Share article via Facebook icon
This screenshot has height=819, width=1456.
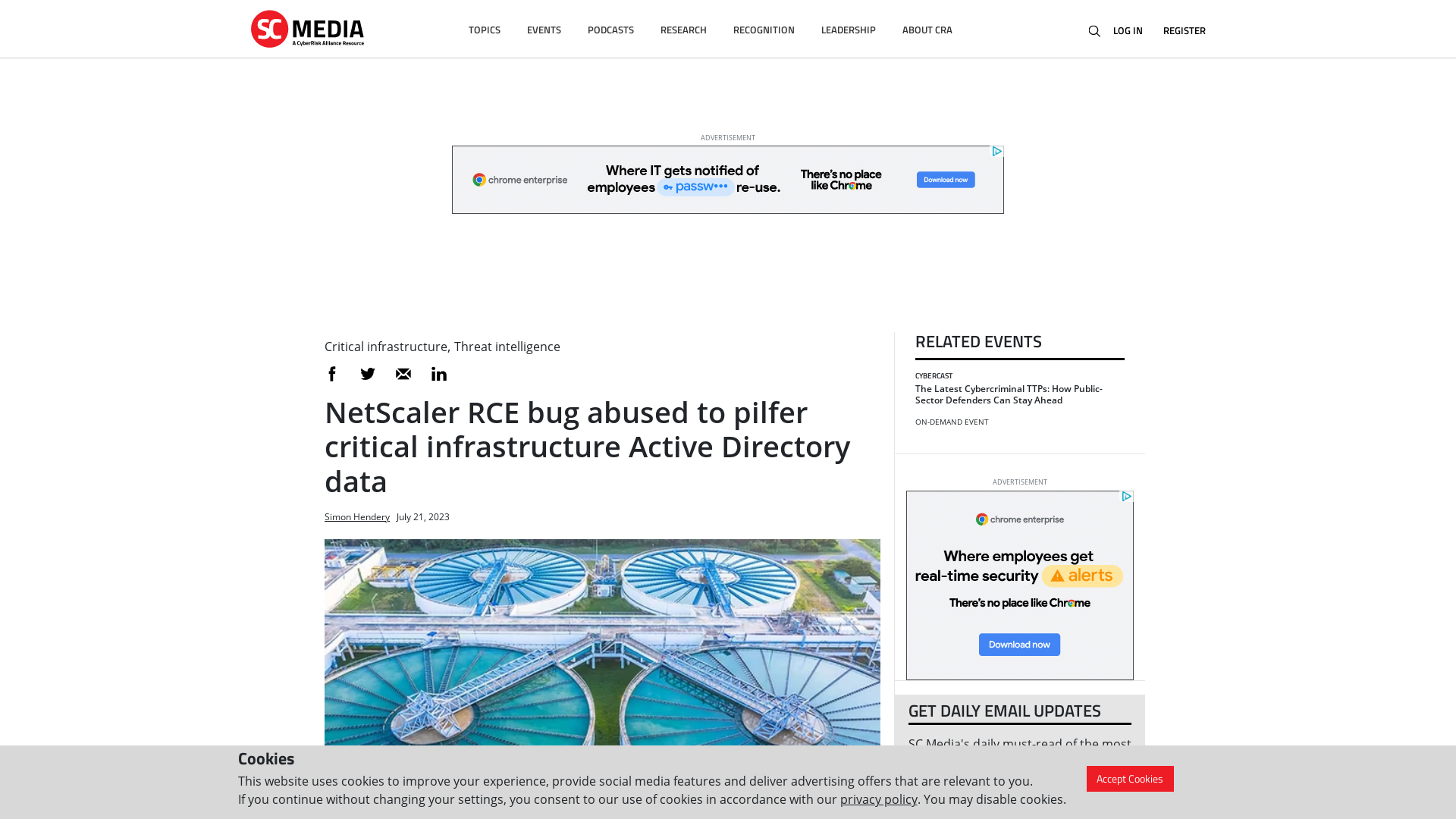point(332,373)
